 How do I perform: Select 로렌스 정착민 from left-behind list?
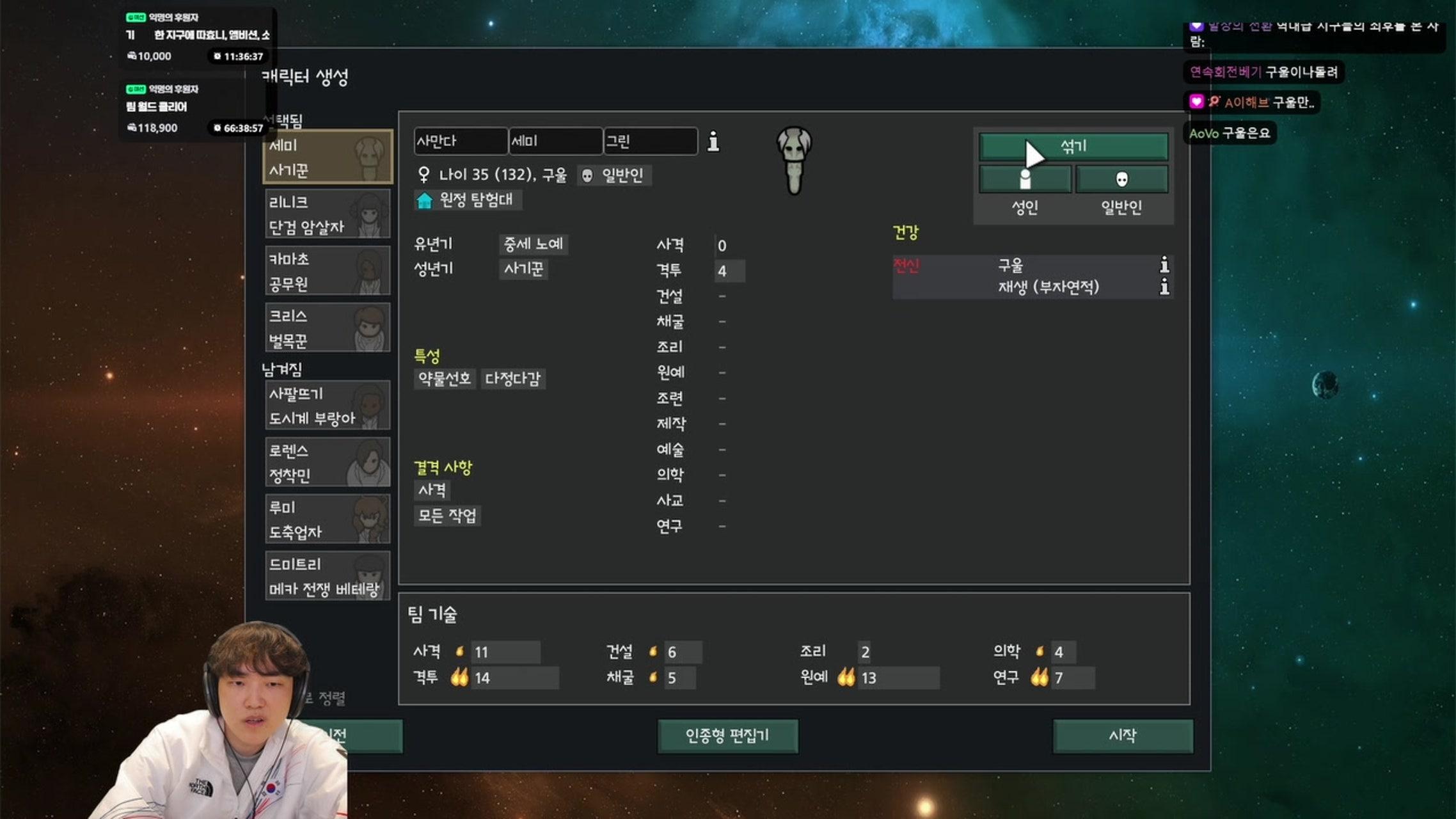coord(328,462)
